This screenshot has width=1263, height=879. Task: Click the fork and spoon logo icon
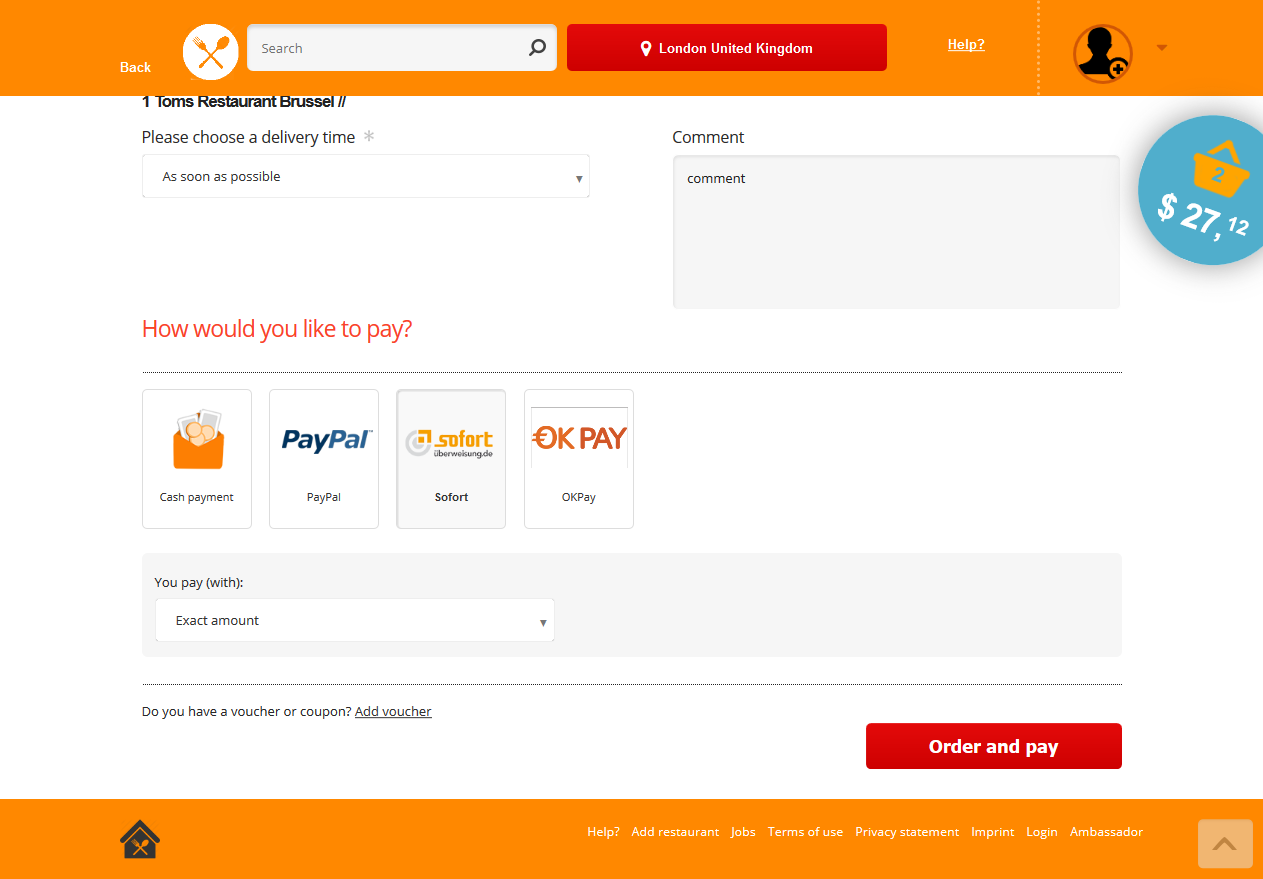pos(211,52)
